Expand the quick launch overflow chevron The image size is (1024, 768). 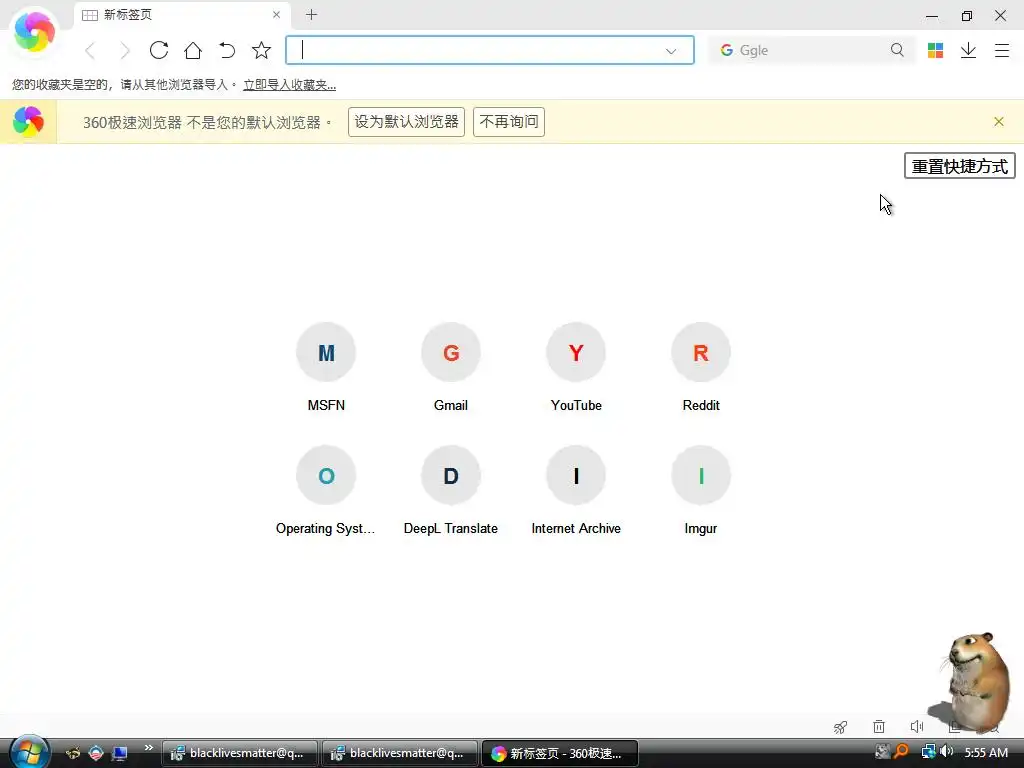pyautogui.click(x=149, y=748)
